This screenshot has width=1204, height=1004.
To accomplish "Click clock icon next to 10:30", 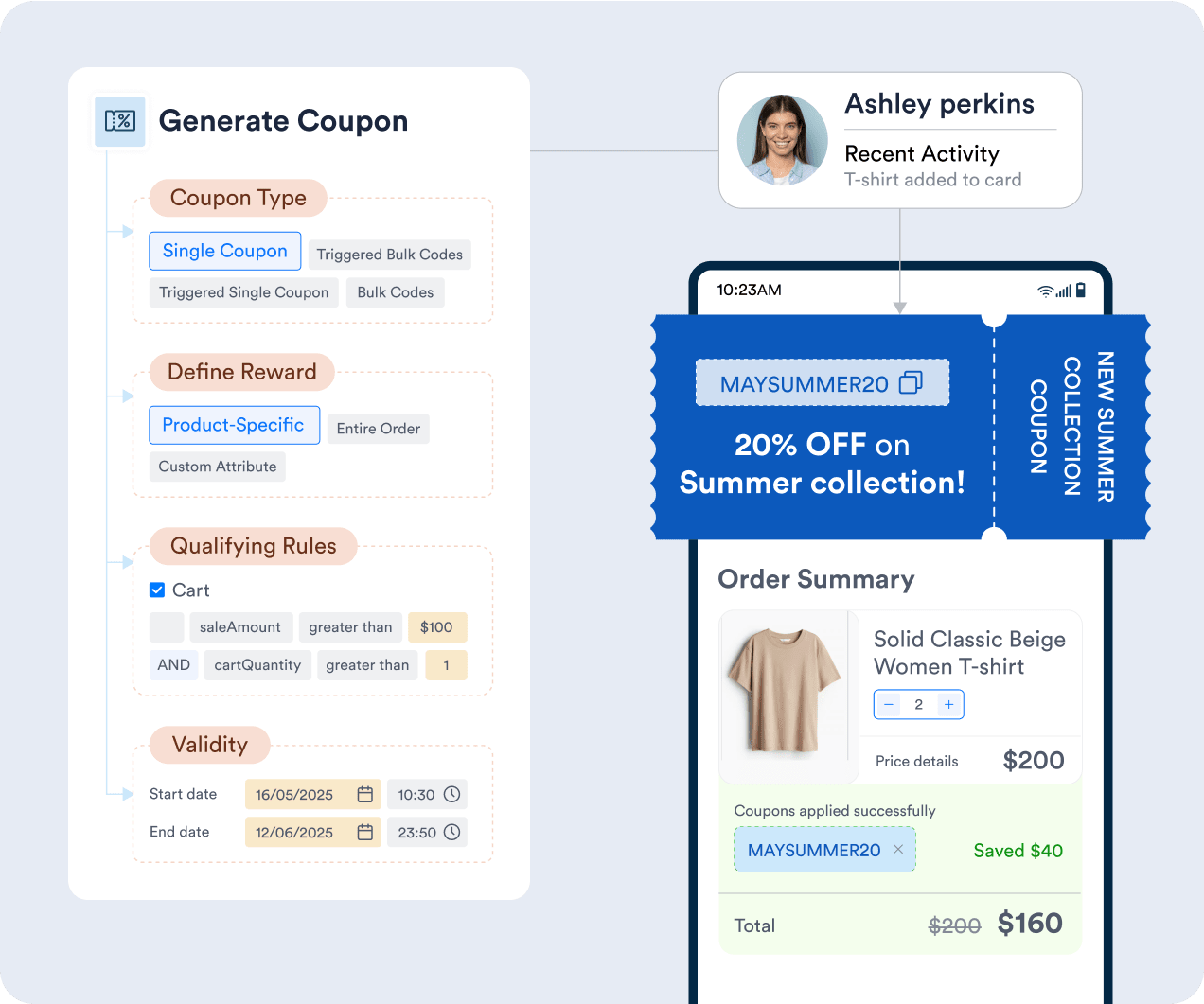I will click(452, 794).
